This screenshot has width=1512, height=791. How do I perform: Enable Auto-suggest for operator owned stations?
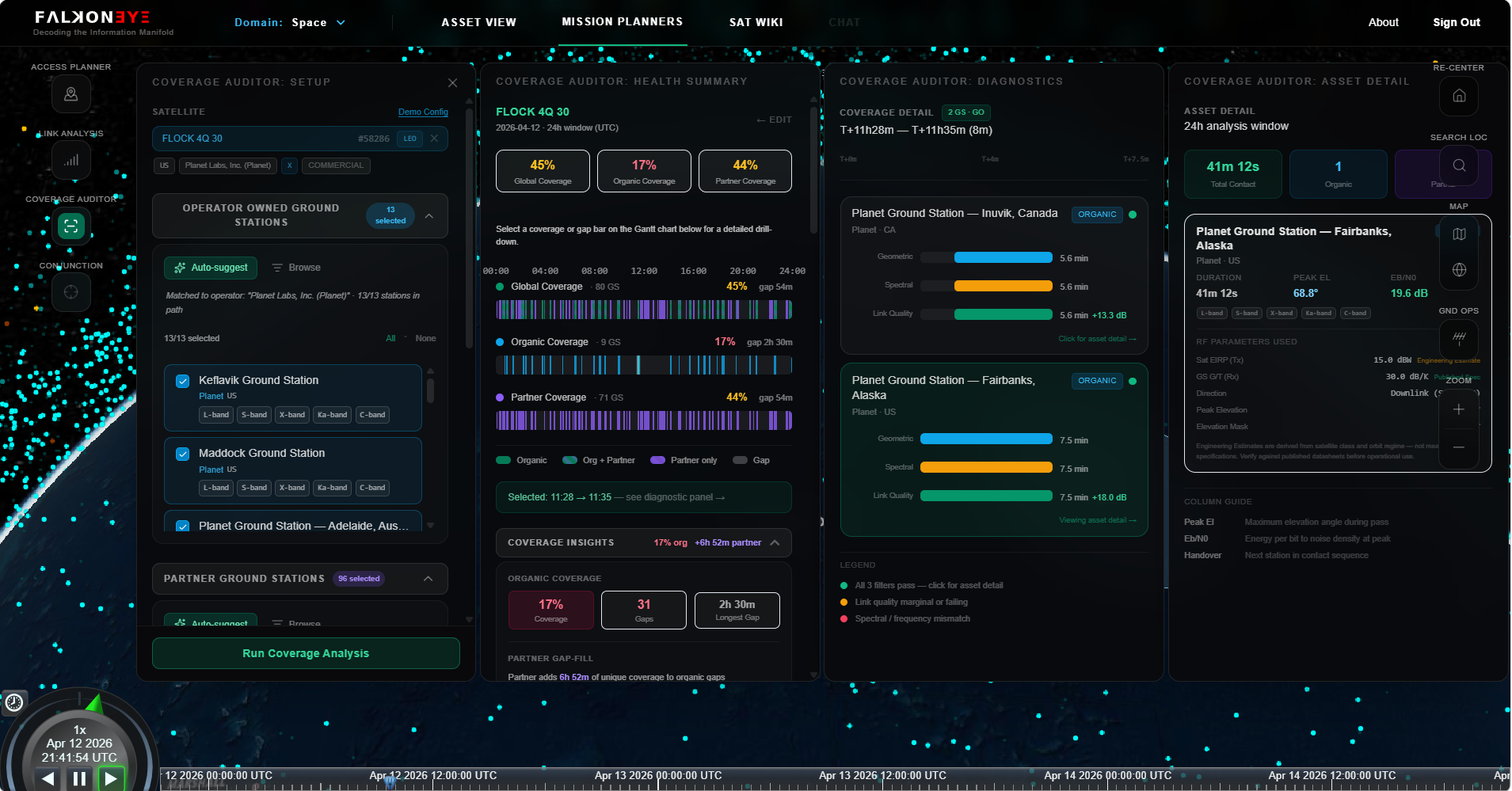[211, 268]
